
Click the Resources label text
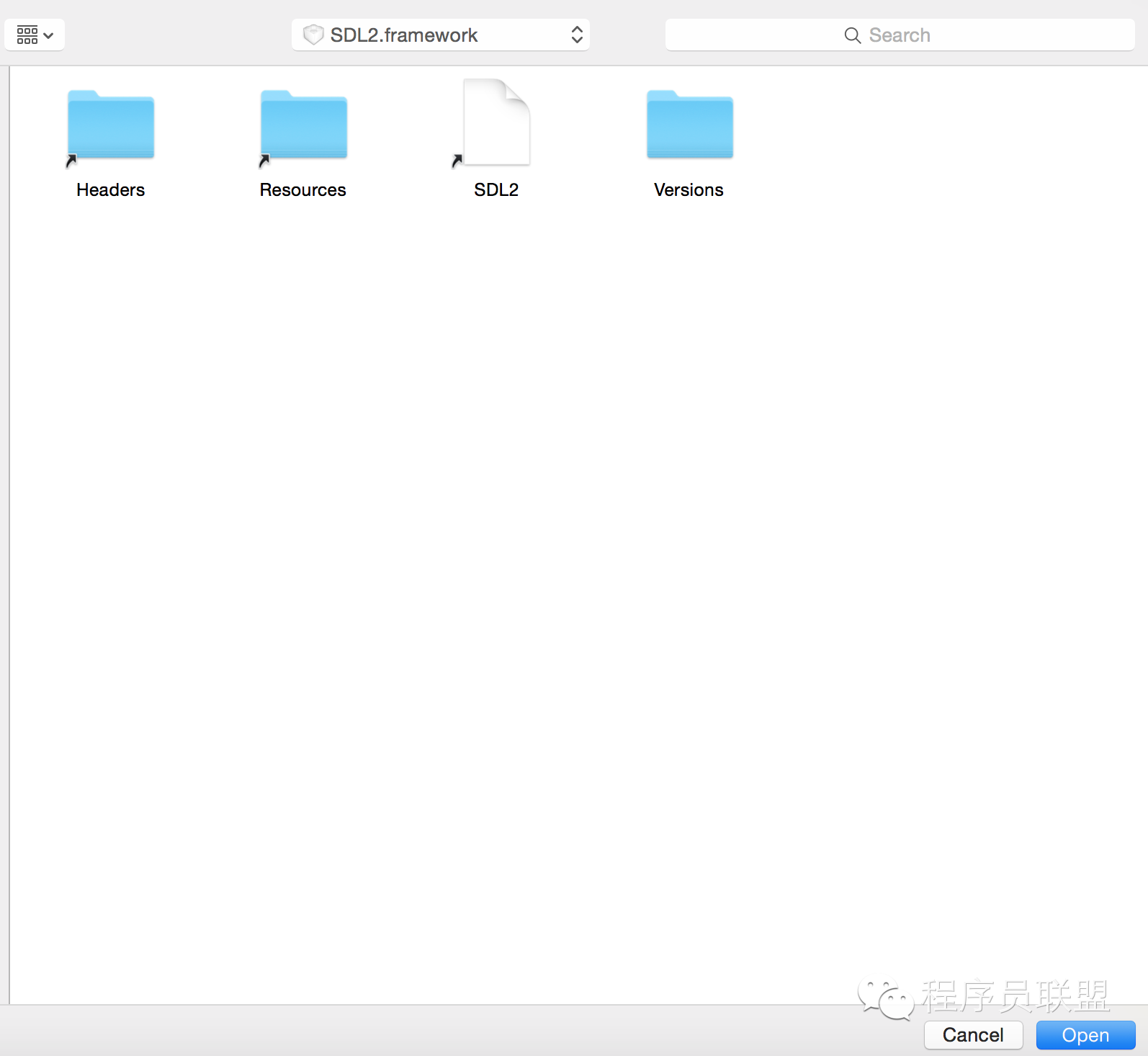pyautogui.click(x=303, y=189)
